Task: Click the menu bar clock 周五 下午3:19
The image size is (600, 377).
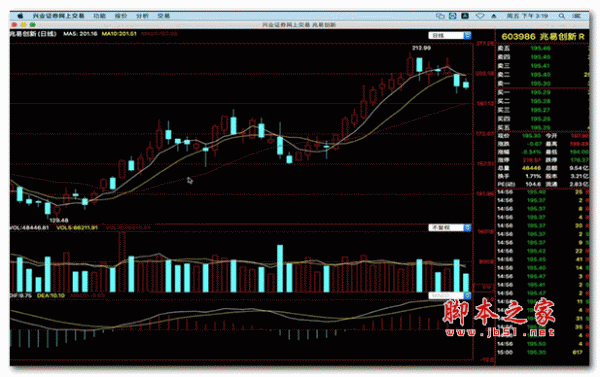Action: pyautogui.click(x=527, y=16)
